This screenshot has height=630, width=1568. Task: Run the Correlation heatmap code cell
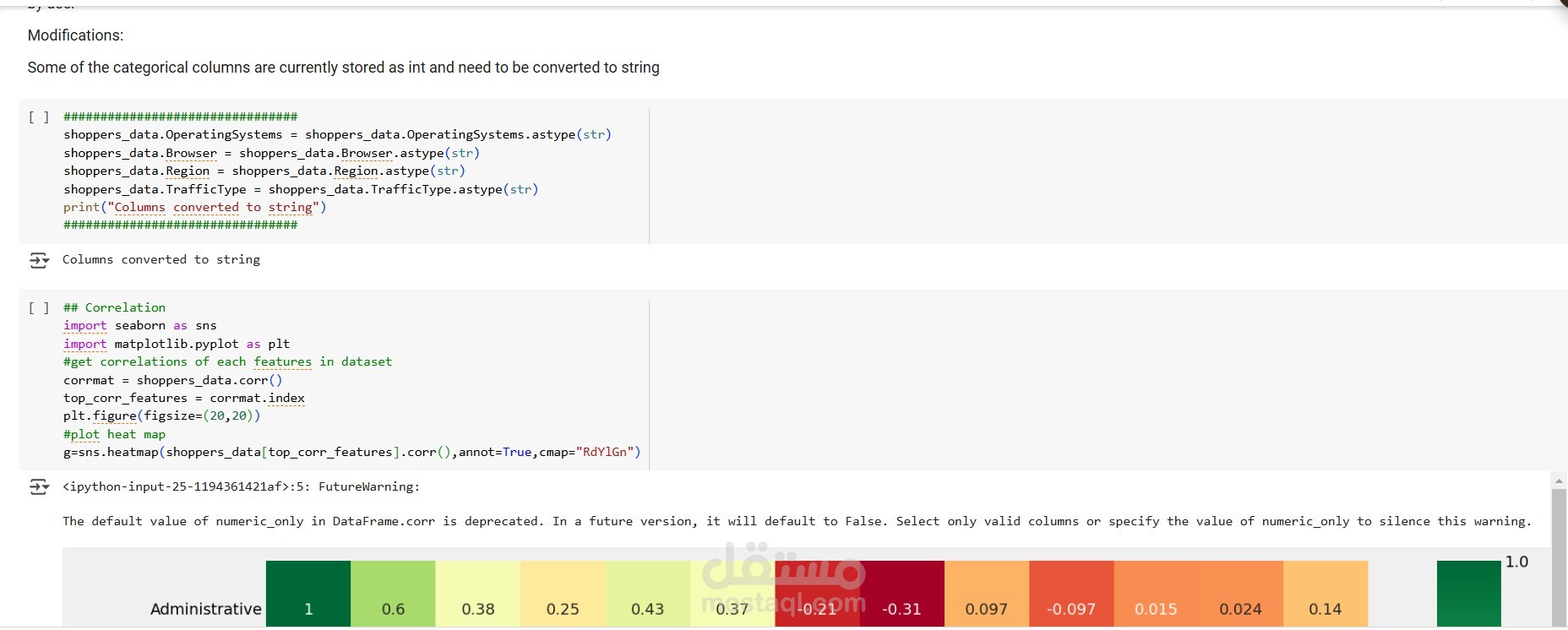pos(39,308)
